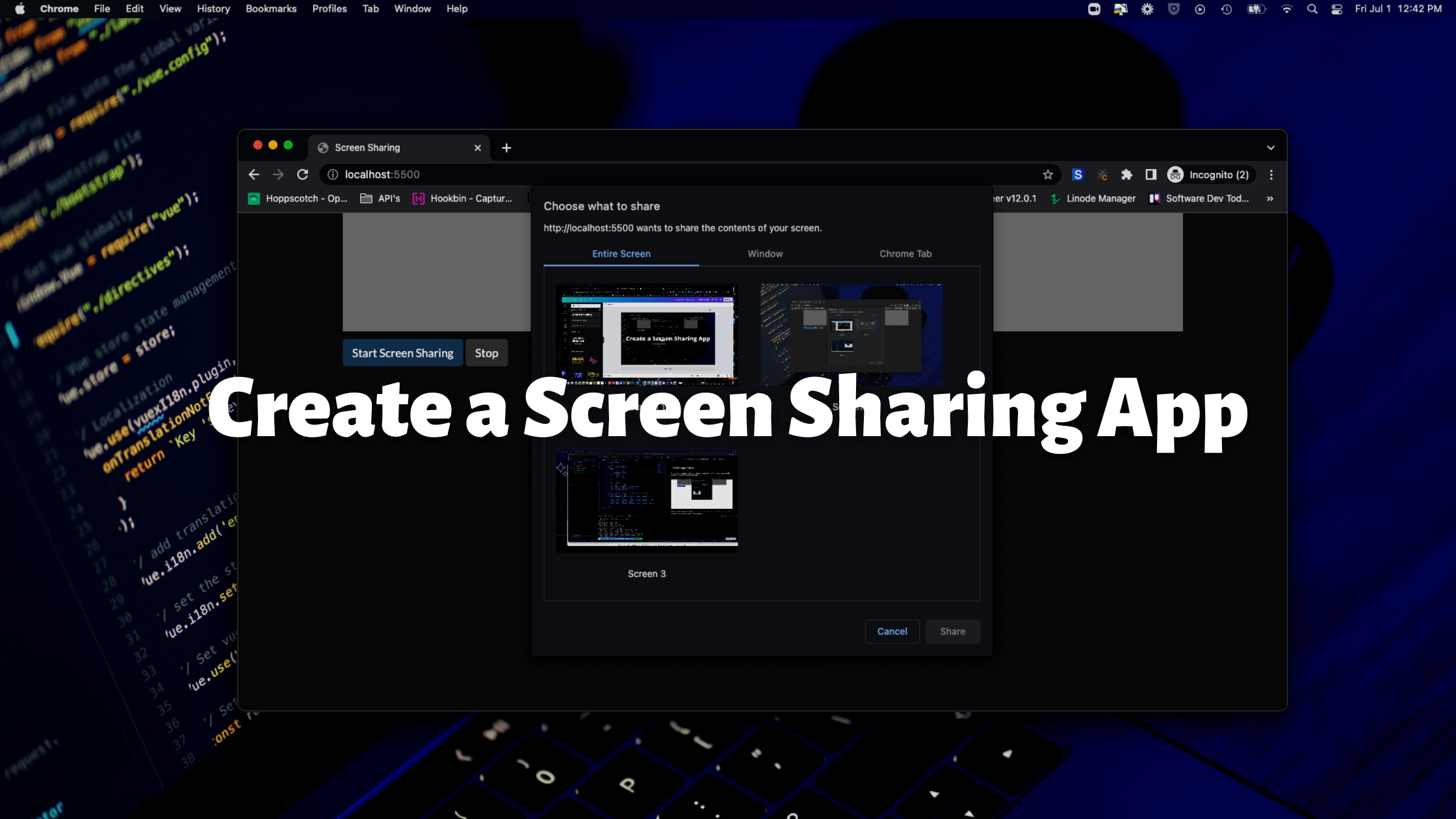
Task: Click the blue S extension icon
Action: point(1078,174)
